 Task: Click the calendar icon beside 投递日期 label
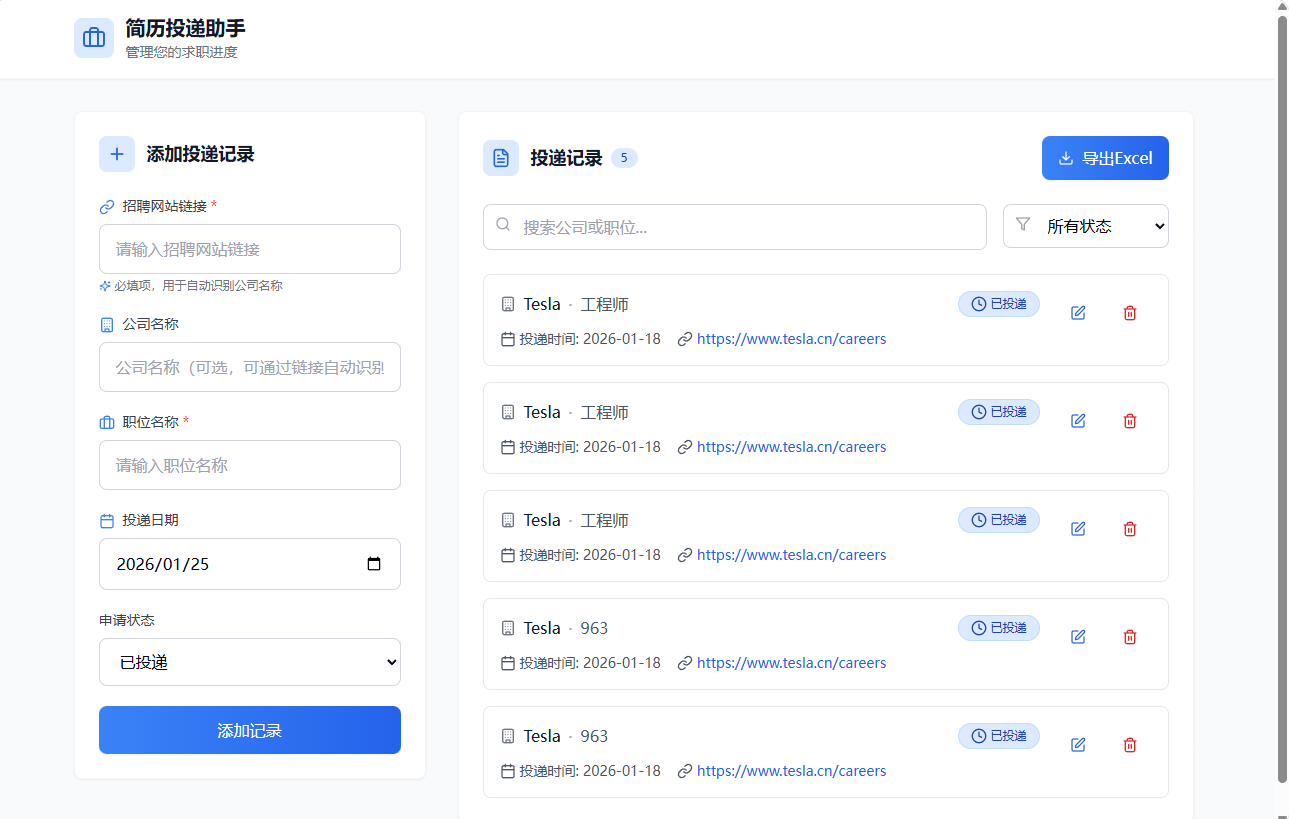pos(107,521)
